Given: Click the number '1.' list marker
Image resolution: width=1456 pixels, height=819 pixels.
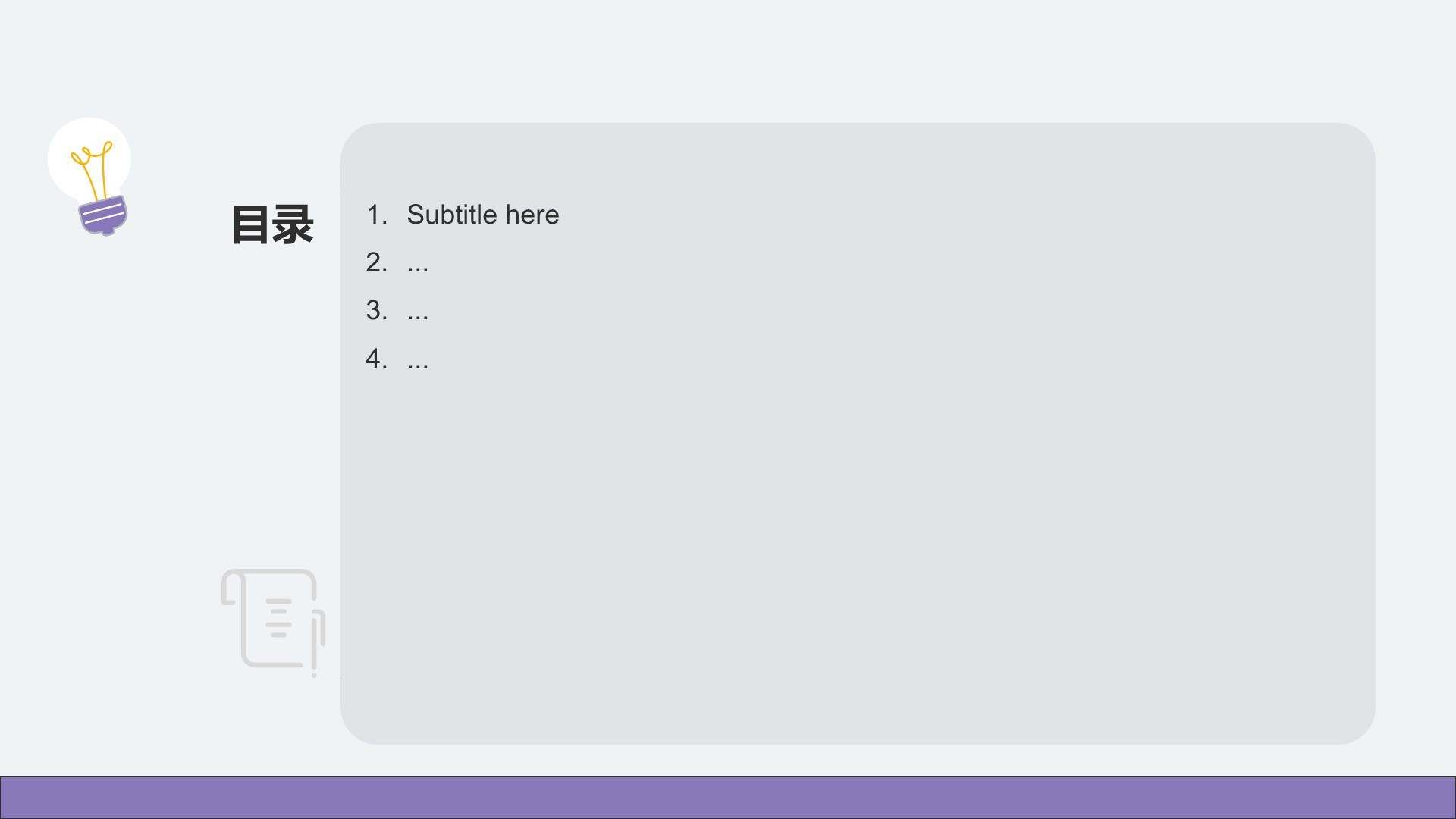Looking at the screenshot, I should pyautogui.click(x=376, y=215).
